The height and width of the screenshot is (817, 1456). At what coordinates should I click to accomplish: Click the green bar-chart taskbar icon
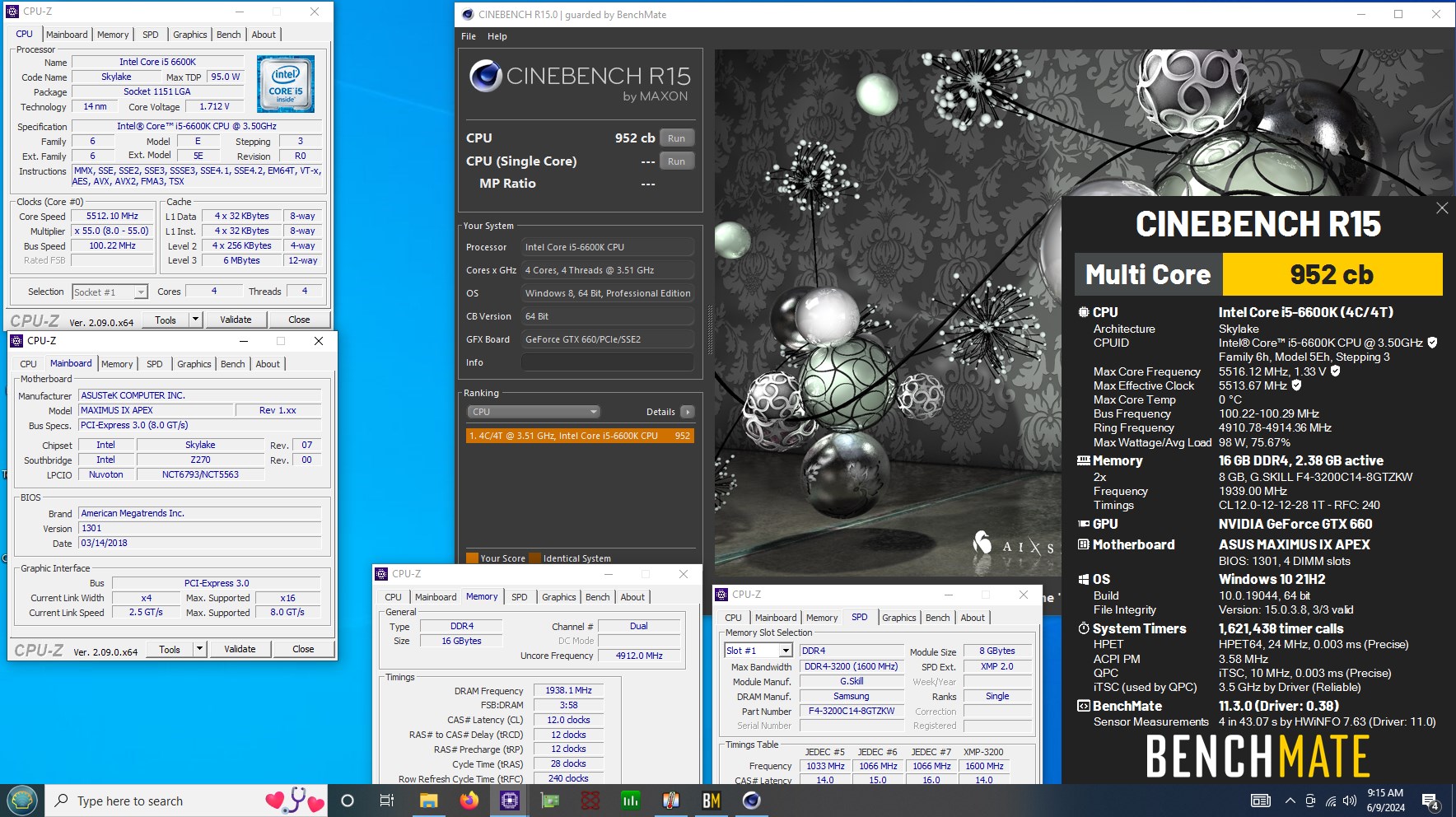630,801
